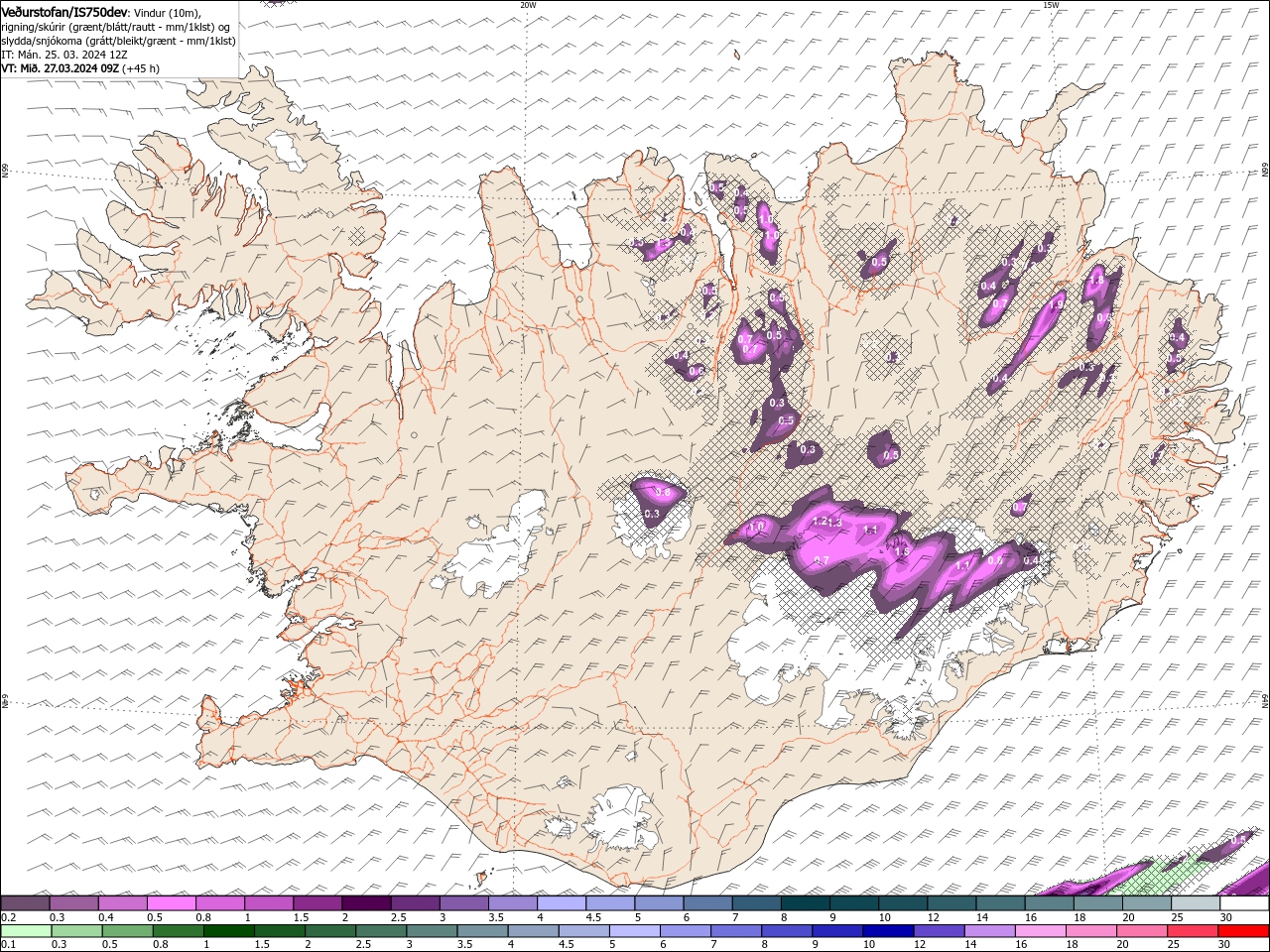Click the 'IT: Mán. 25. 03. 2024 12Z' line
This screenshot has width=1270, height=952.
tap(64, 55)
